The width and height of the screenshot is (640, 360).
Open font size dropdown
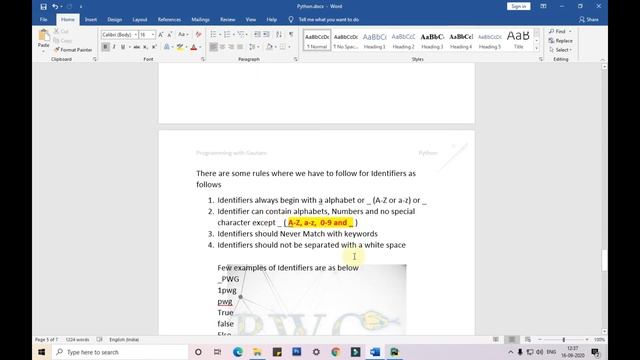[x=153, y=35]
